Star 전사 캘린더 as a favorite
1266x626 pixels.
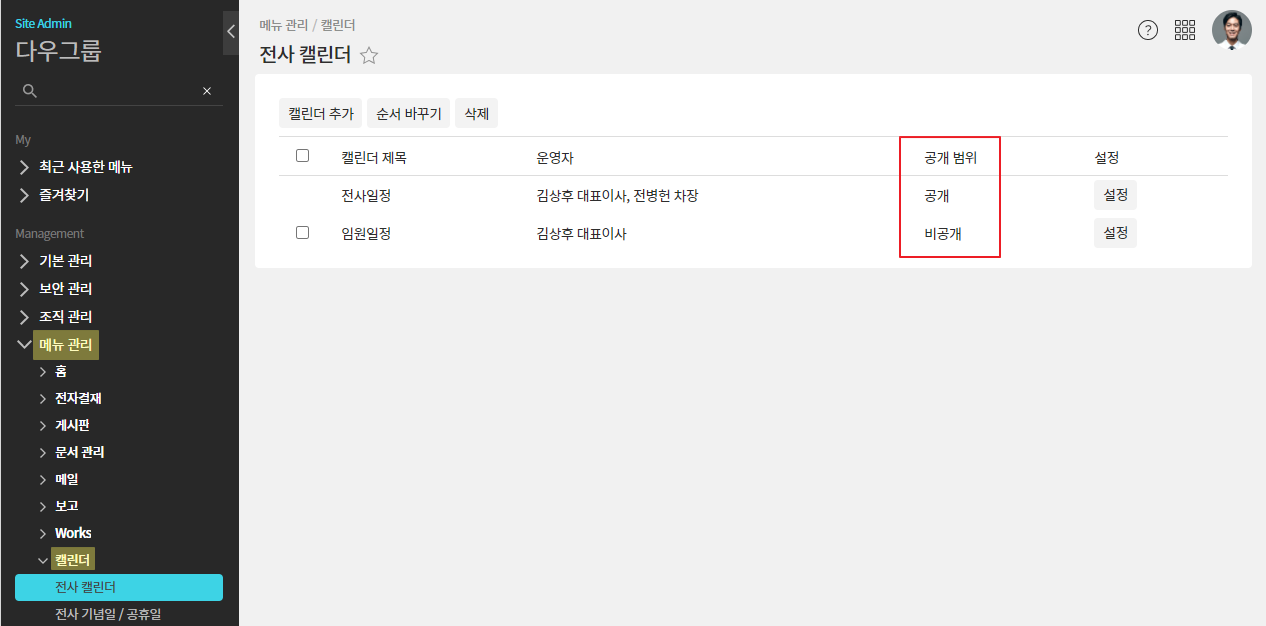tap(369, 56)
